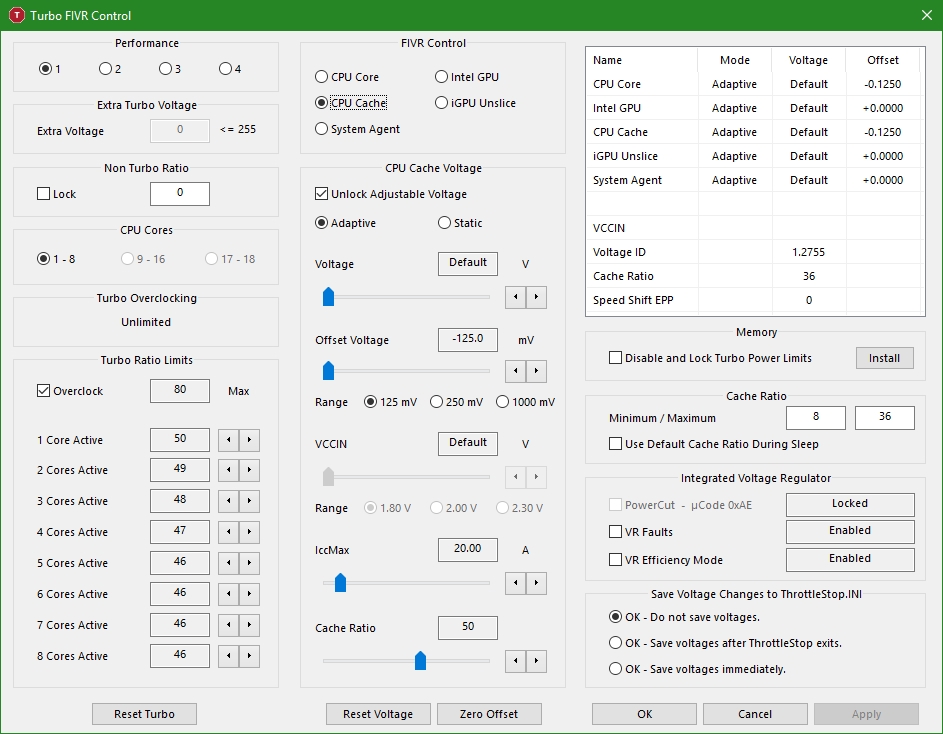Click the Offset Voltage value field
Image resolution: width=943 pixels, height=734 pixels.
pos(468,339)
